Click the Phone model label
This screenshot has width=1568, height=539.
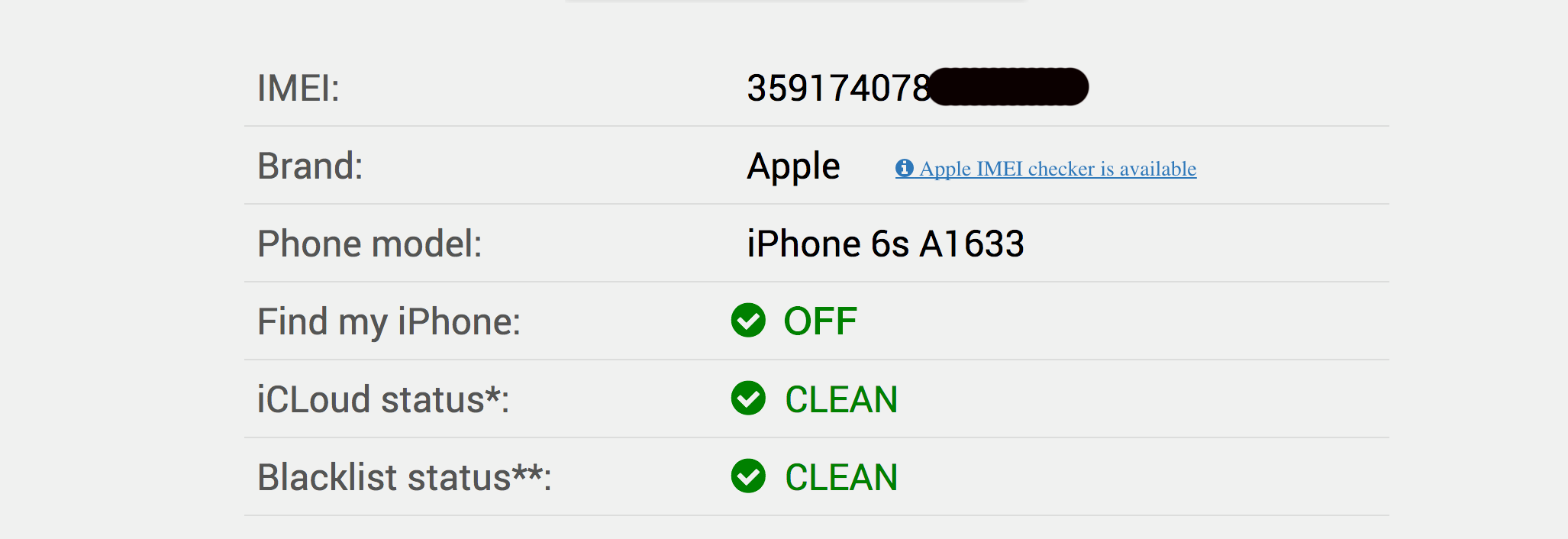369,244
